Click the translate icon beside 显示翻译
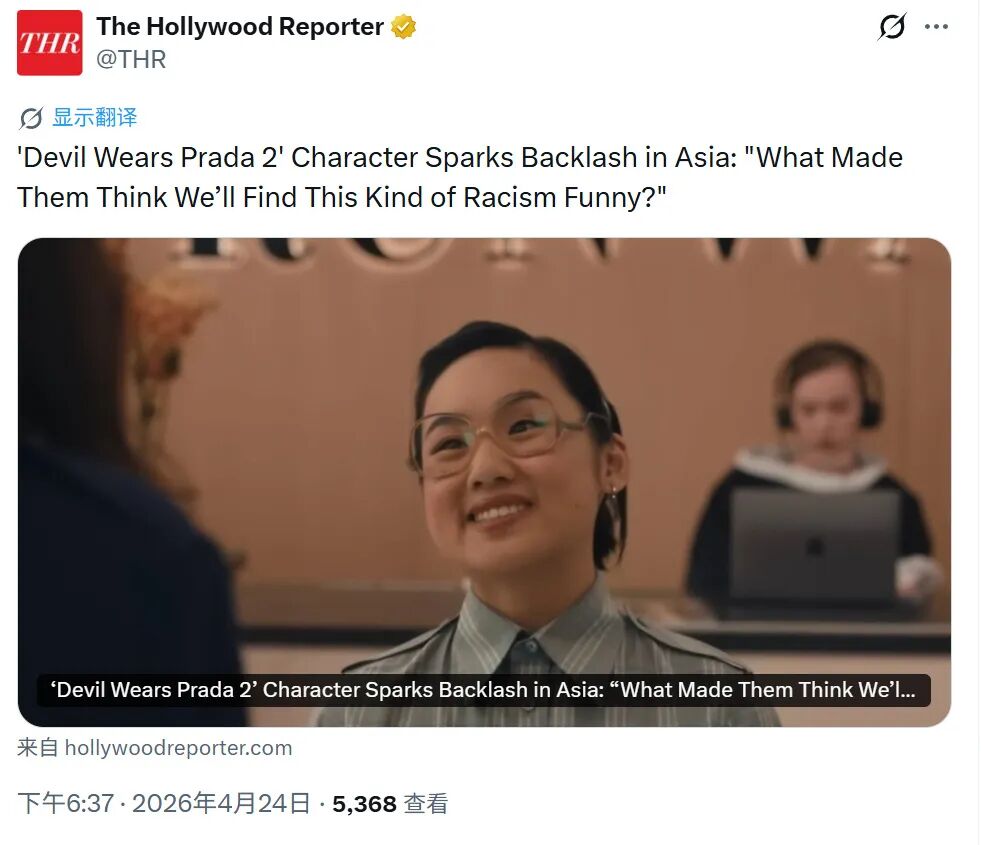Image resolution: width=981 pixels, height=845 pixels. pyautogui.click(x=31, y=118)
